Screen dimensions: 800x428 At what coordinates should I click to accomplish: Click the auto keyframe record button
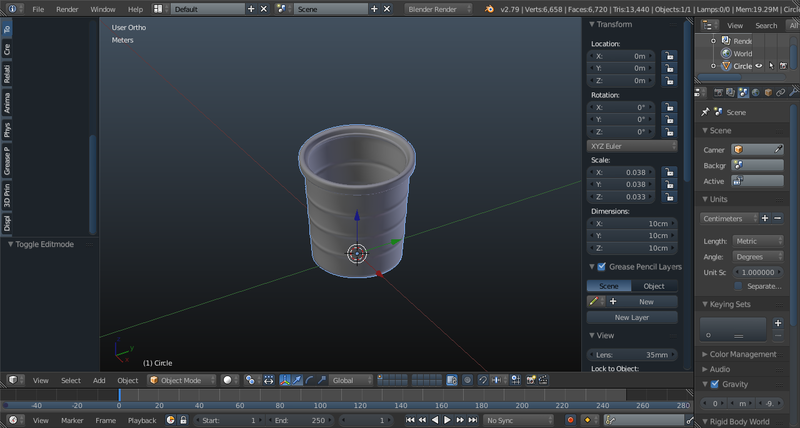click(570, 420)
